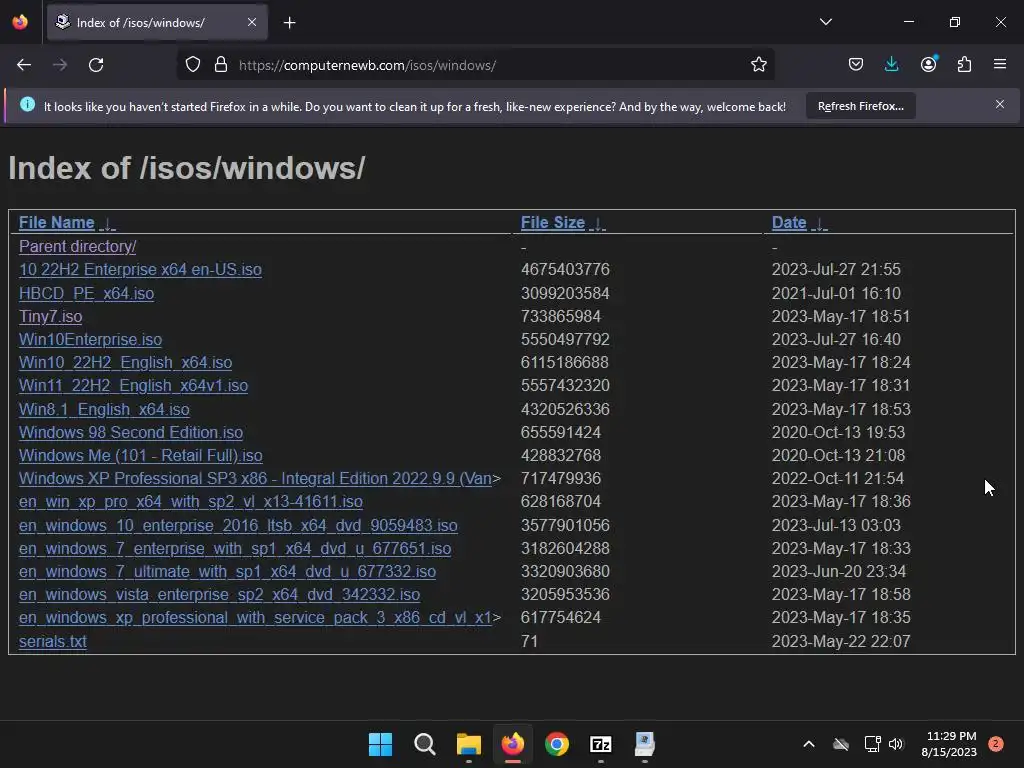Image resolution: width=1024 pixels, height=768 pixels.
Task: Open Firefox account menu
Action: pyautogui.click(x=928, y=65)
